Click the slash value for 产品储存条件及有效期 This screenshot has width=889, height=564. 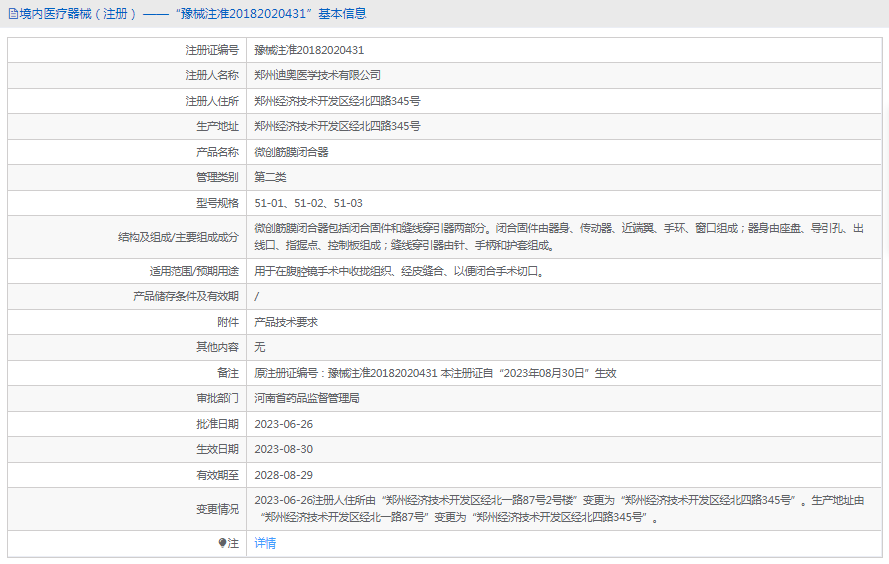256,296
